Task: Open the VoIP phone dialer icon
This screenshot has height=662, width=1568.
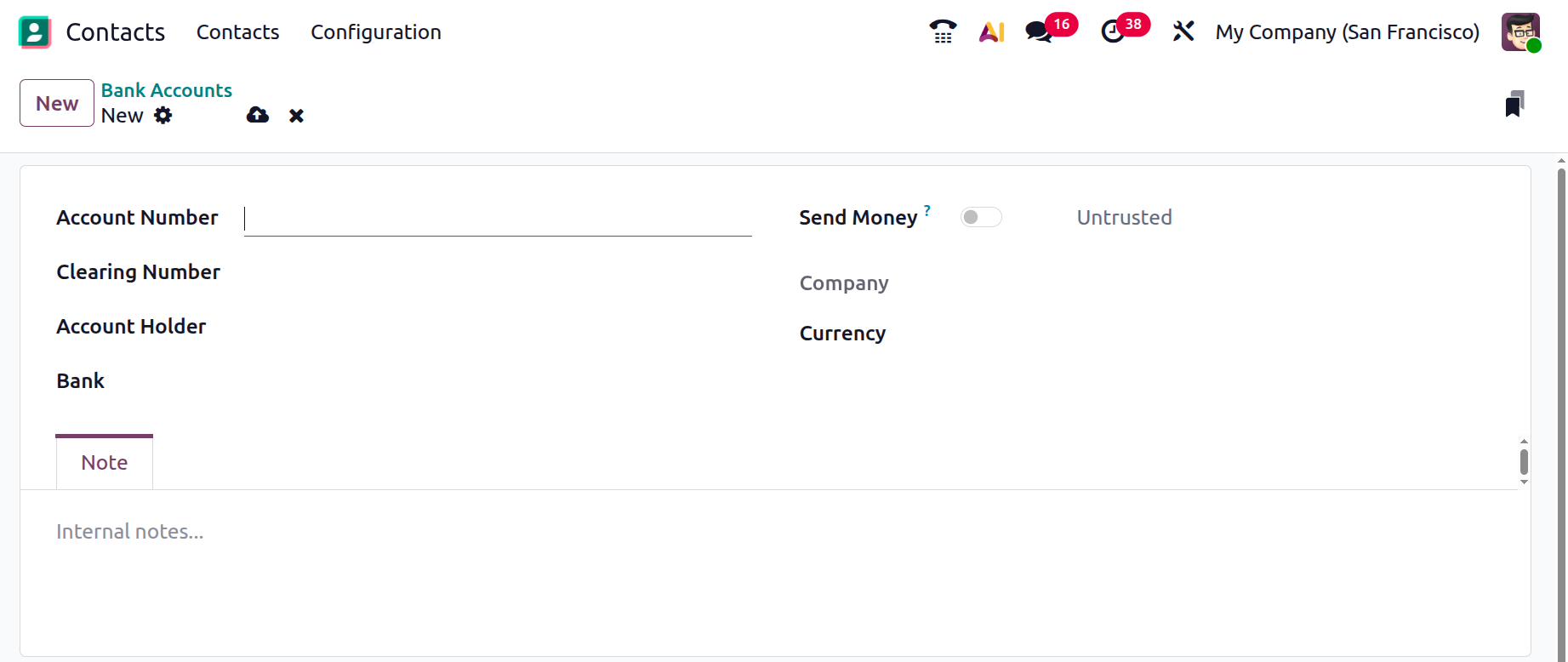Action: [943, 32]
